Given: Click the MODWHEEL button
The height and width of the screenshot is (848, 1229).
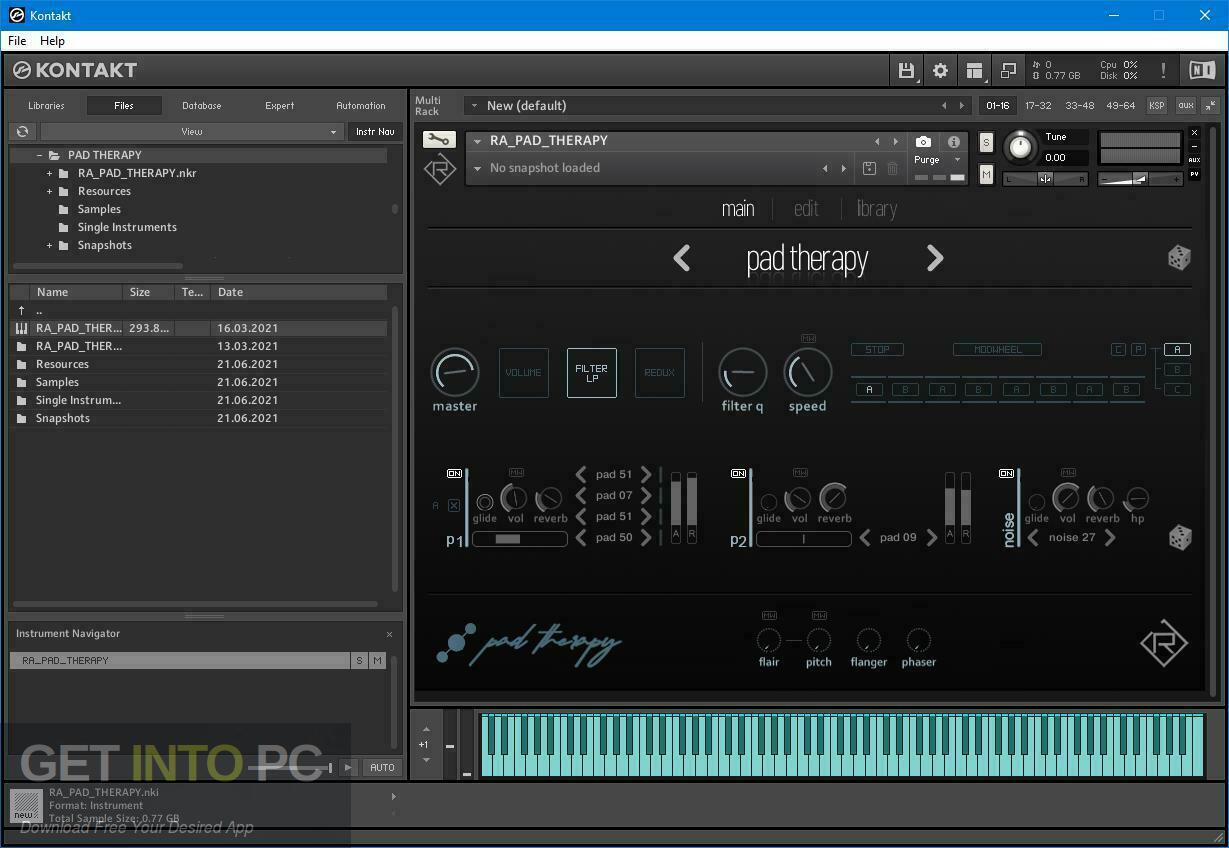Looking at the screenshot, I should click(x=997, y=349).
